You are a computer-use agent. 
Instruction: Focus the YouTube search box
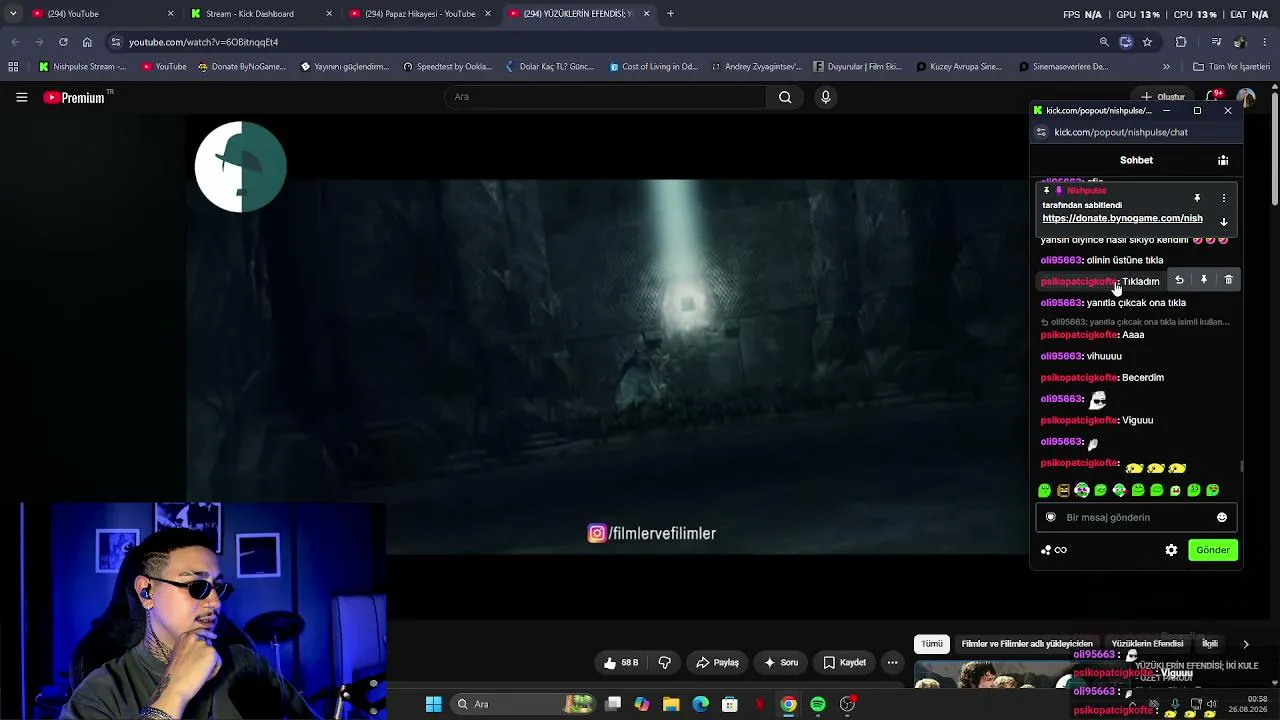(x=605, y=97)
